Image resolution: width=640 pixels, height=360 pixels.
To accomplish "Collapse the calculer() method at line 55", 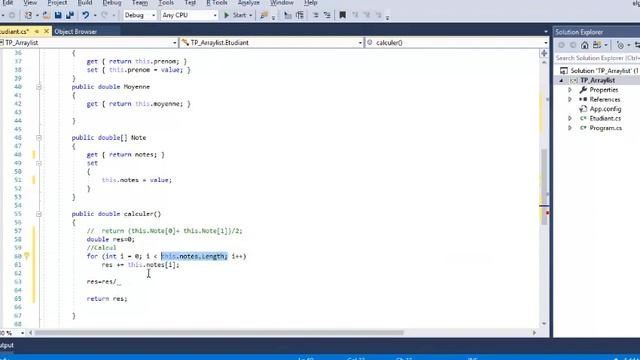I will pyautogui.click(x=39, y=214).
